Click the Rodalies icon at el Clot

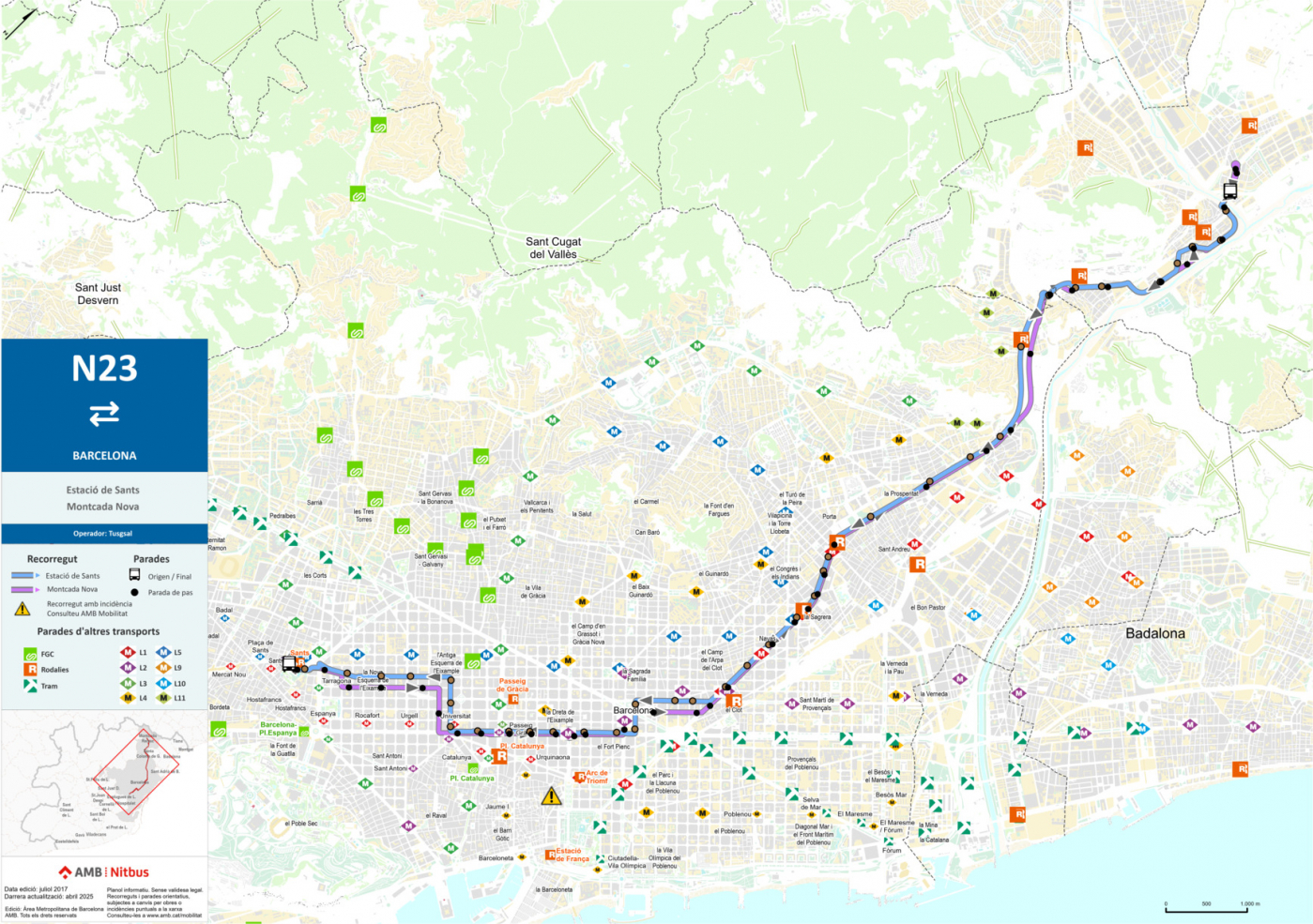coord(735,701)
